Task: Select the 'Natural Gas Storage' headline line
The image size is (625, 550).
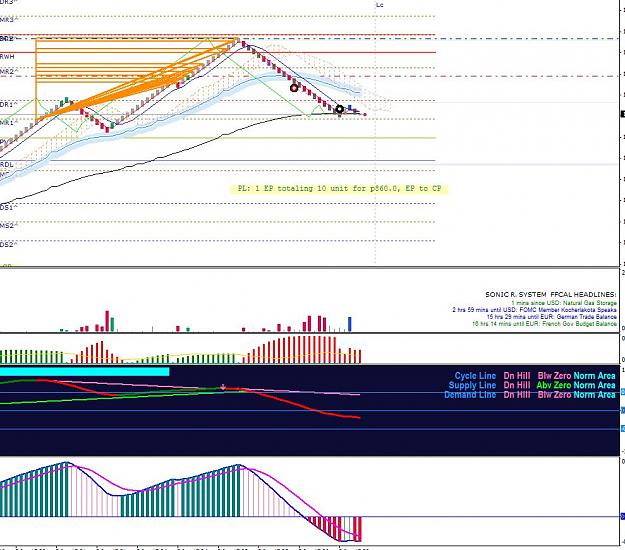Action: point(564,303)
